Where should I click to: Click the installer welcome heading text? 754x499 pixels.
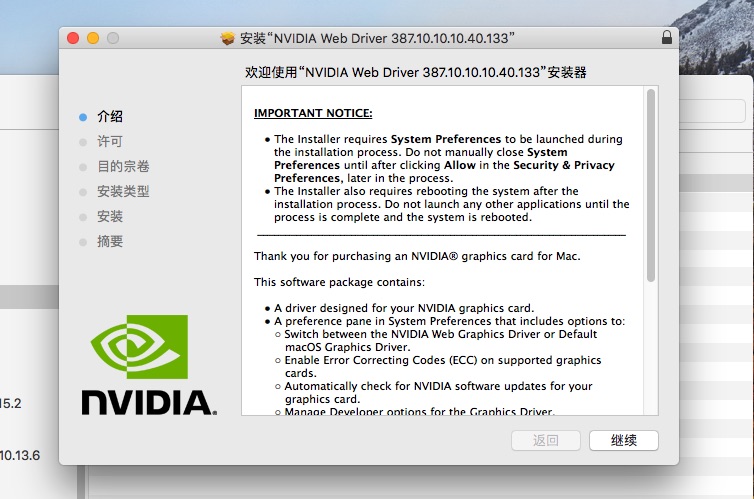click(415, 73)
